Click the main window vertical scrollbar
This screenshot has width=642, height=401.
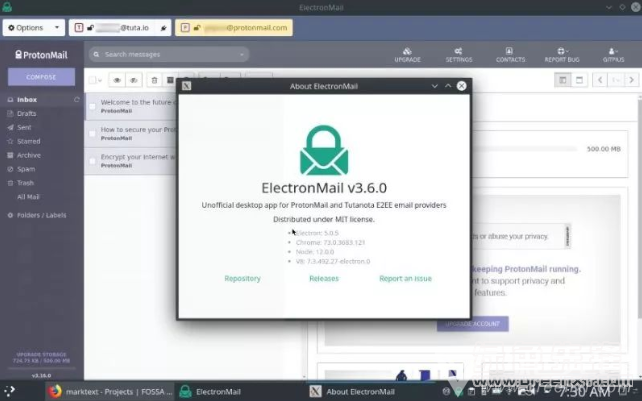click(x=640, y=207)
